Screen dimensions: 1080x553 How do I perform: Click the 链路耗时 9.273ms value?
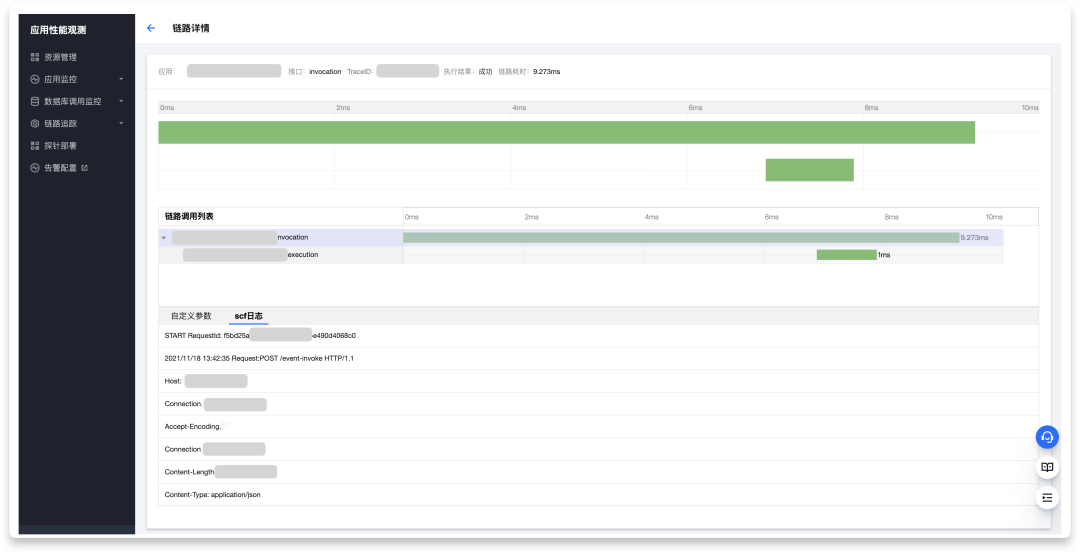(546, 72)
